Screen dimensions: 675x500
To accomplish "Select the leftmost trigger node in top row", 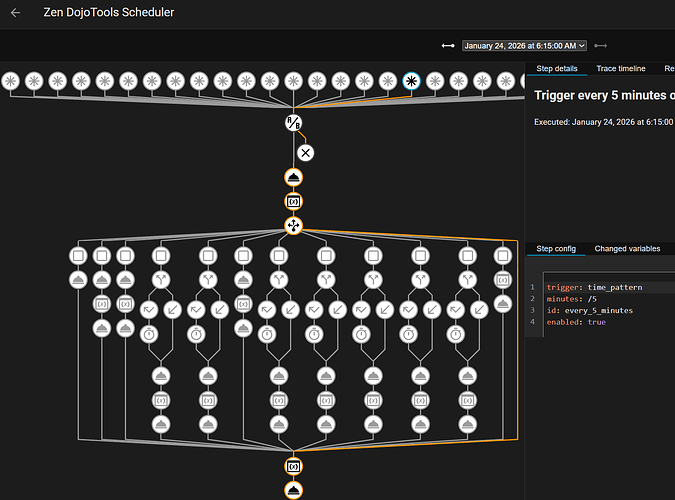I will point(11,82).
